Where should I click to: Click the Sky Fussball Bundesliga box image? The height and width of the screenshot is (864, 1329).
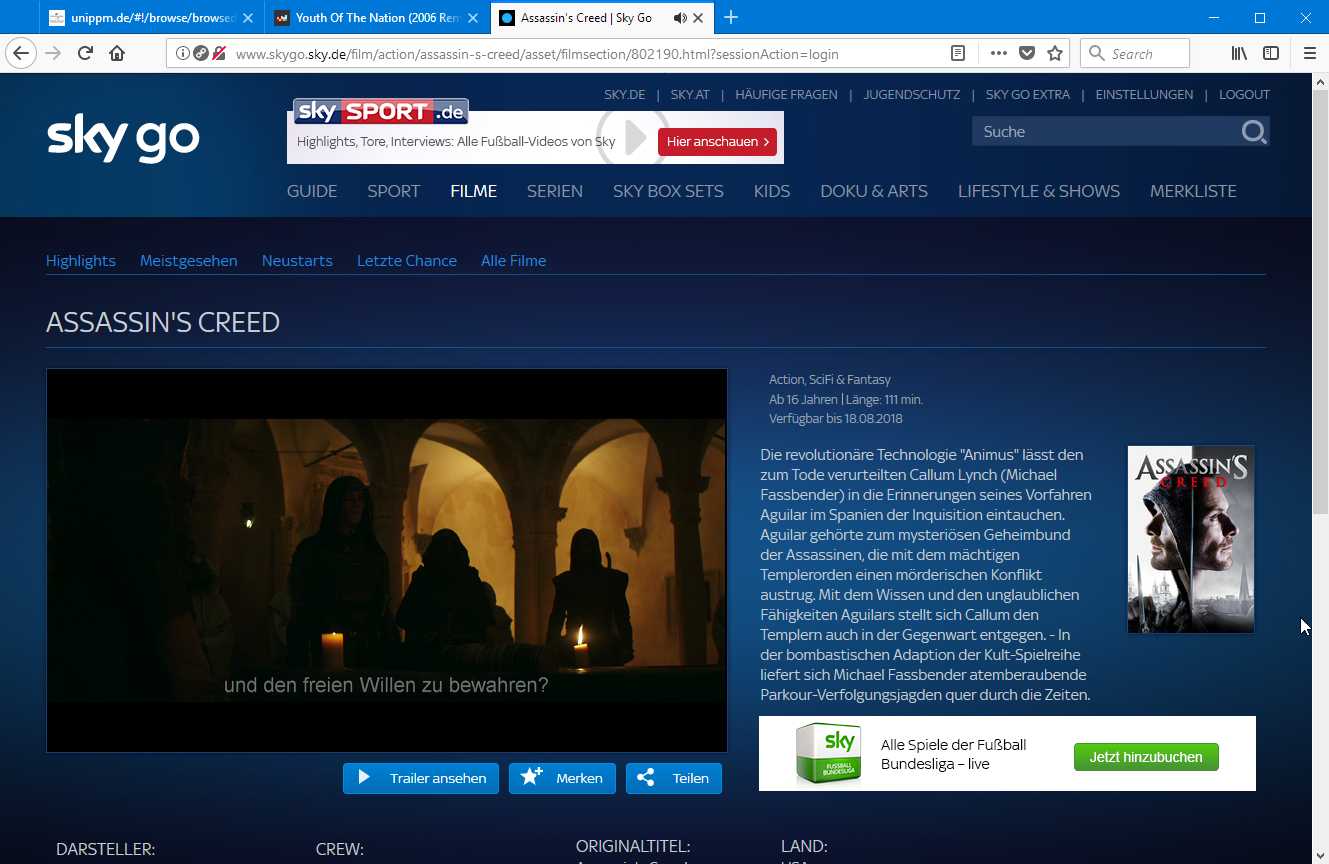point(827,753)
